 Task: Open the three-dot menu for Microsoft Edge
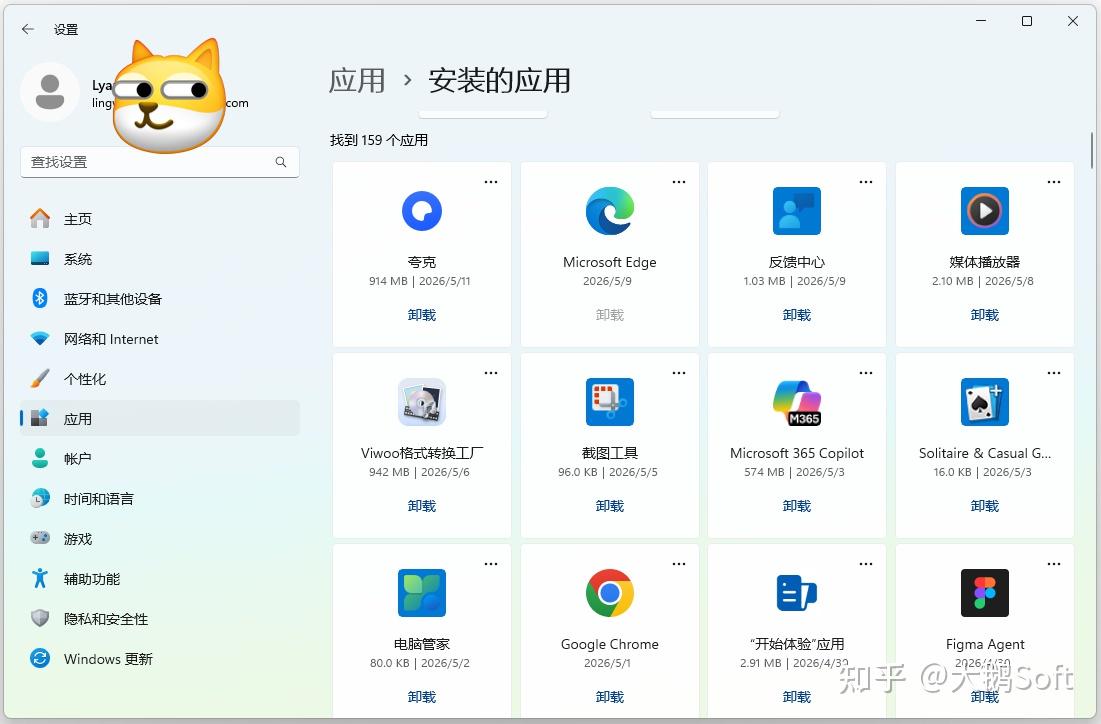click(679, 182)
